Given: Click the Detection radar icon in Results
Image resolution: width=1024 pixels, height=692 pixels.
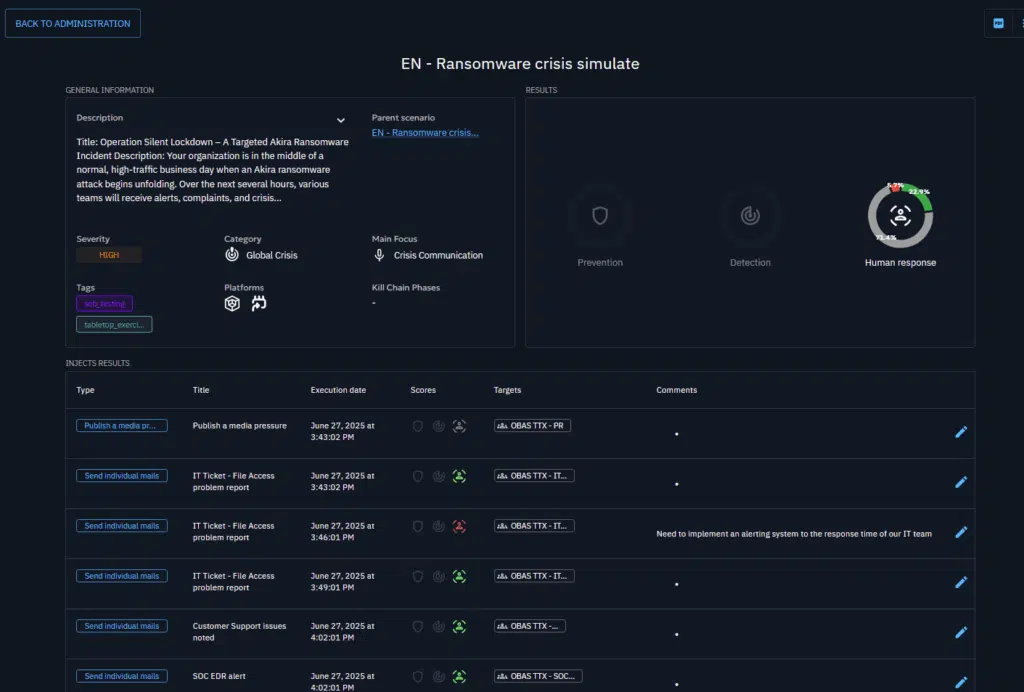Looking at the screenshot, I should point(750,216).
